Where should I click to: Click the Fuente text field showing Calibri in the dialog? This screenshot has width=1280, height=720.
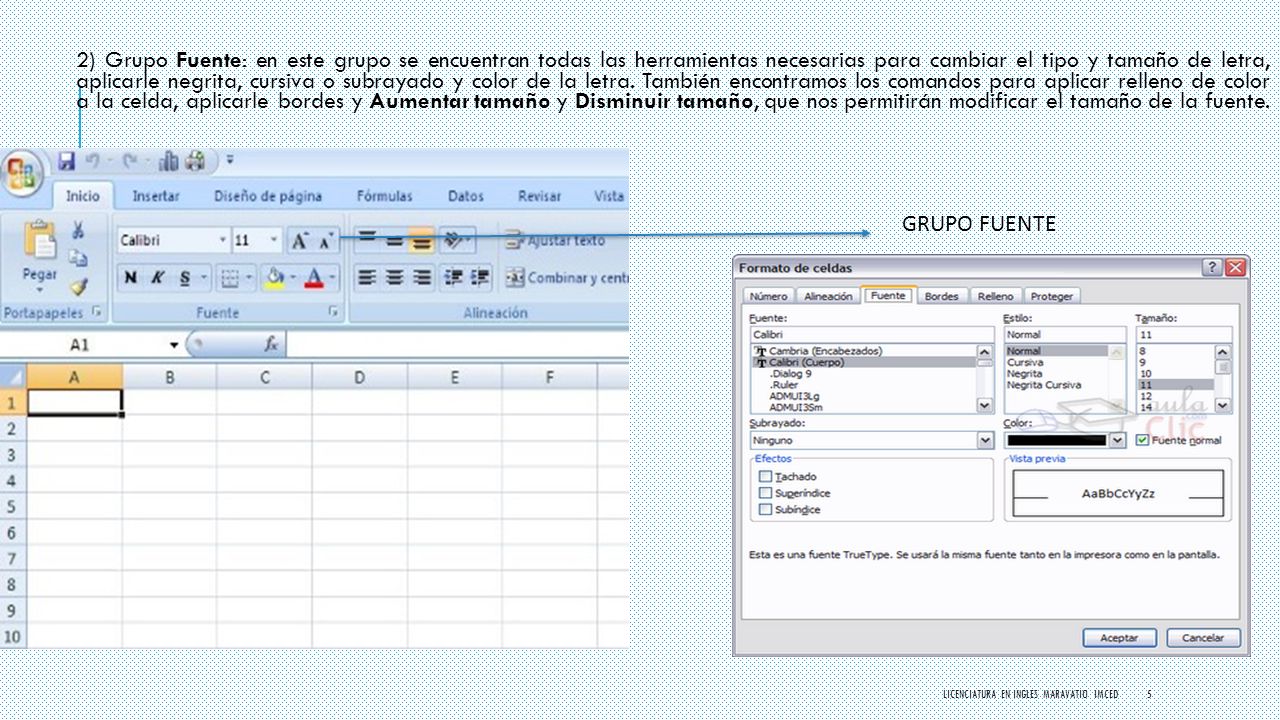871,335
